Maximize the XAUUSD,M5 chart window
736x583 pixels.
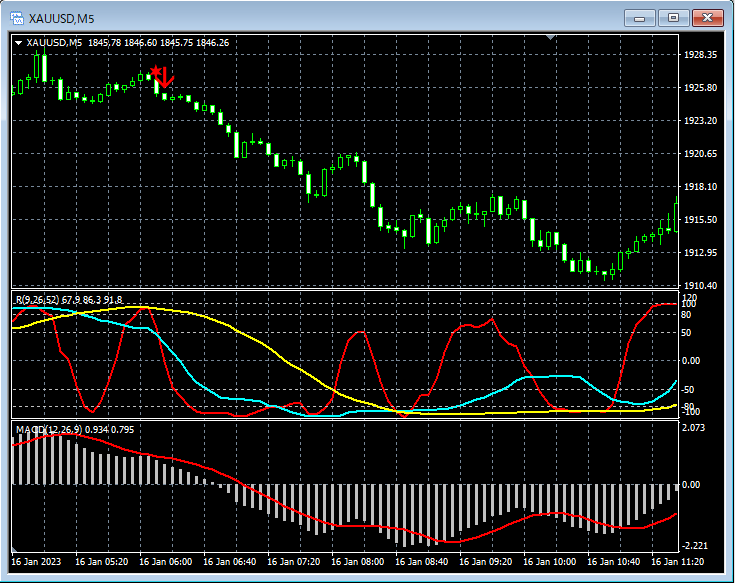673,17
